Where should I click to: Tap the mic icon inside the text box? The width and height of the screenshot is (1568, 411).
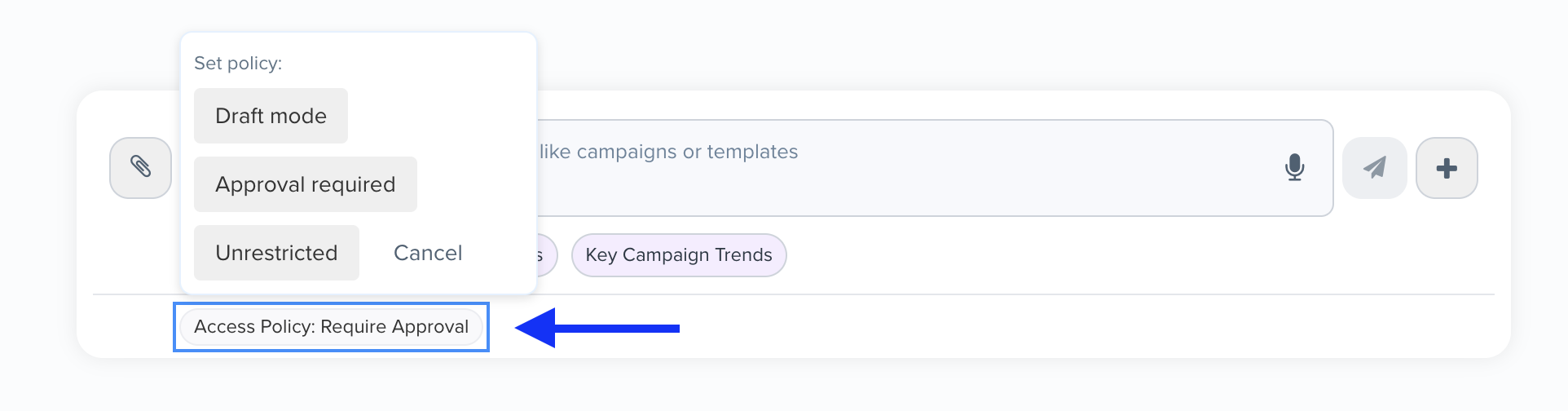click(x=1294, y=167)
